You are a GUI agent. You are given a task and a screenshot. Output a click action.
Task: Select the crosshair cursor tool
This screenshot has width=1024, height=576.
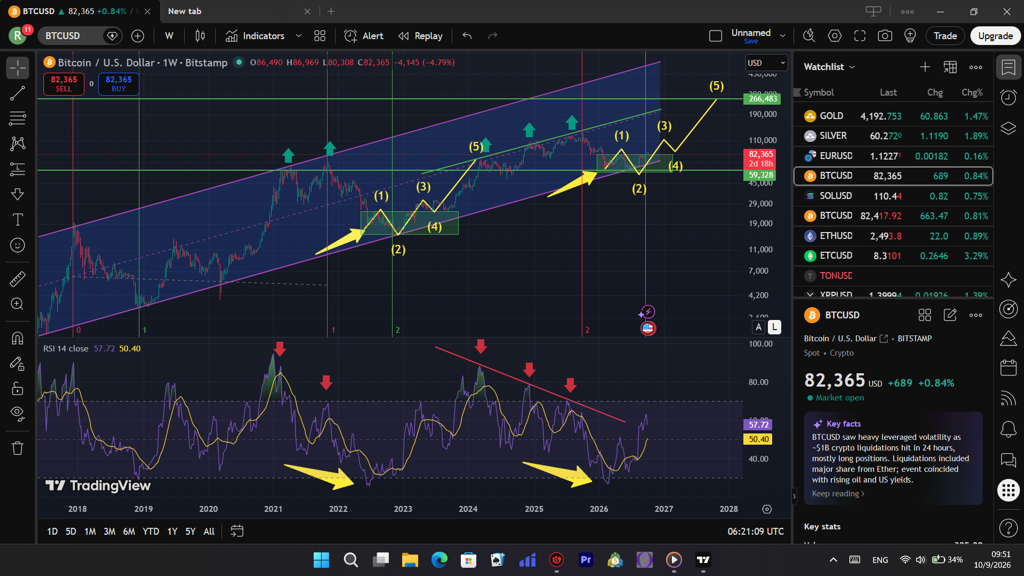point(18,67)
